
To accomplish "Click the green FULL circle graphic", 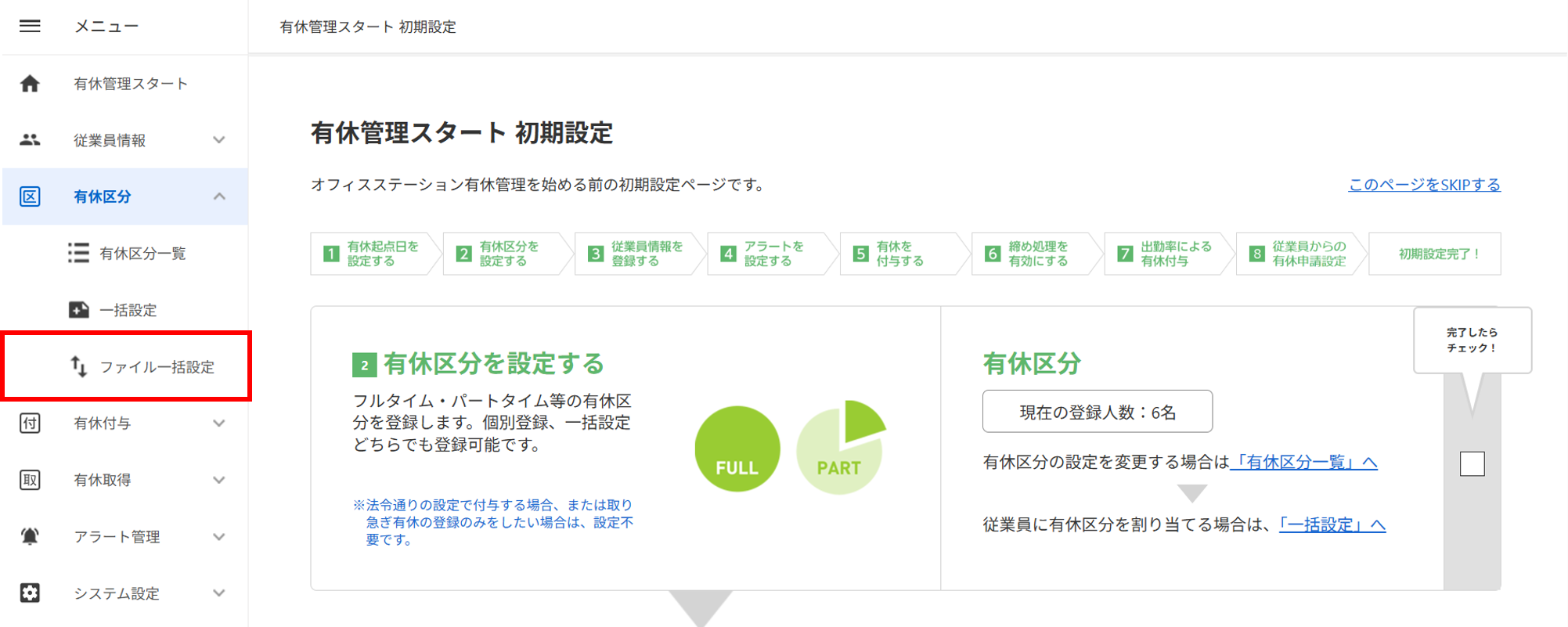I will tap(737, 449).
